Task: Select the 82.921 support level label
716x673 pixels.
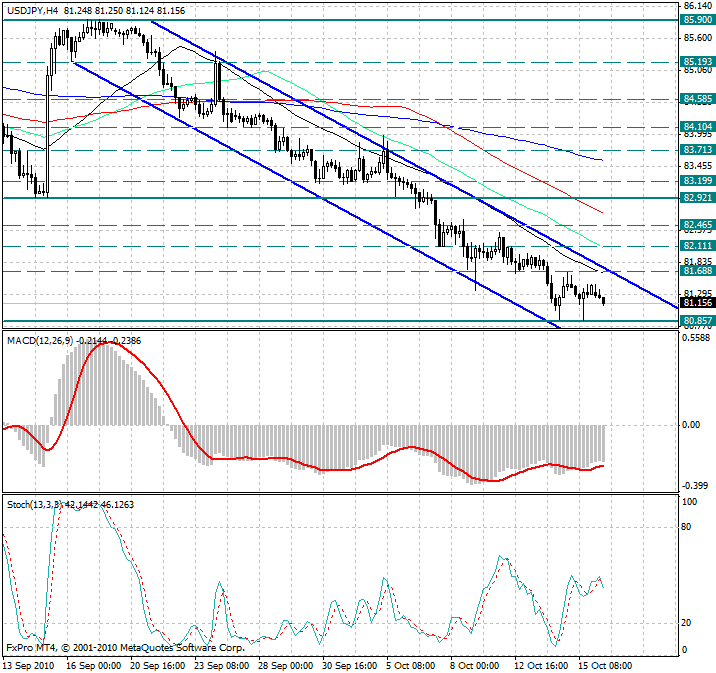Action: tap(697, 198)
